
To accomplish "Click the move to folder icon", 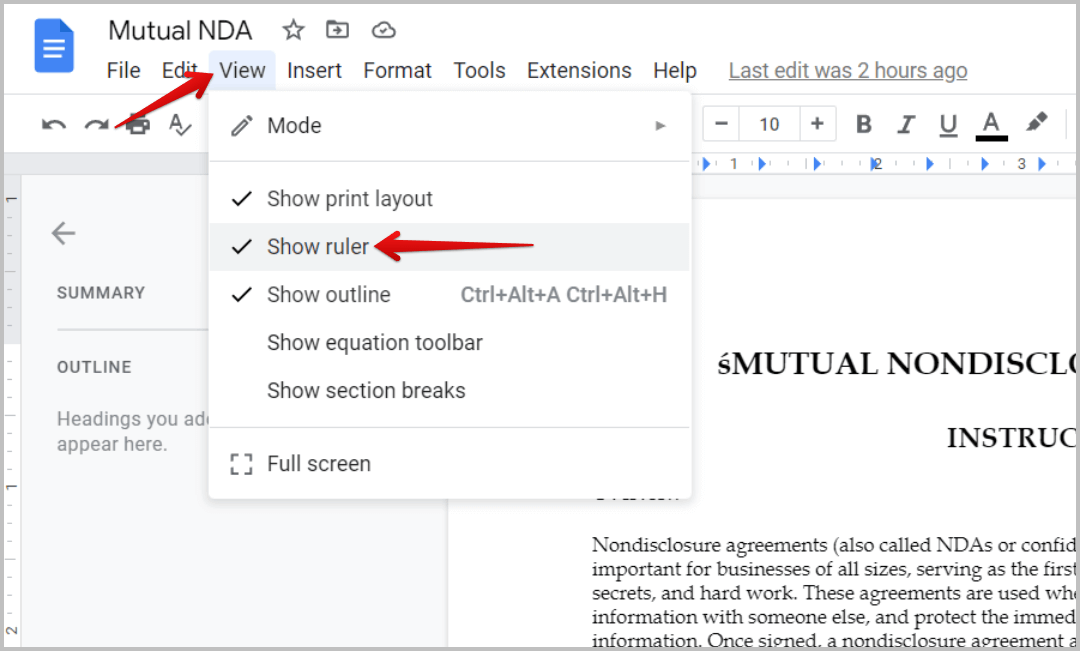I will [338, 30].
